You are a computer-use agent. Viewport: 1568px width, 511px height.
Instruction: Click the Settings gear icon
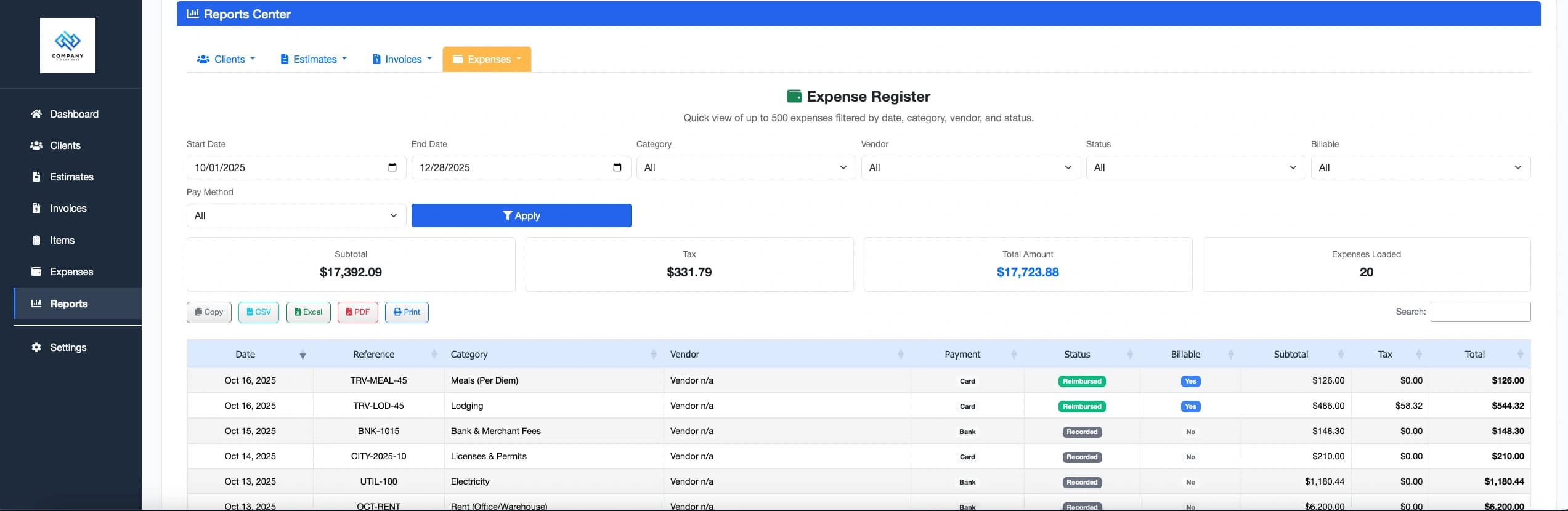36,347
